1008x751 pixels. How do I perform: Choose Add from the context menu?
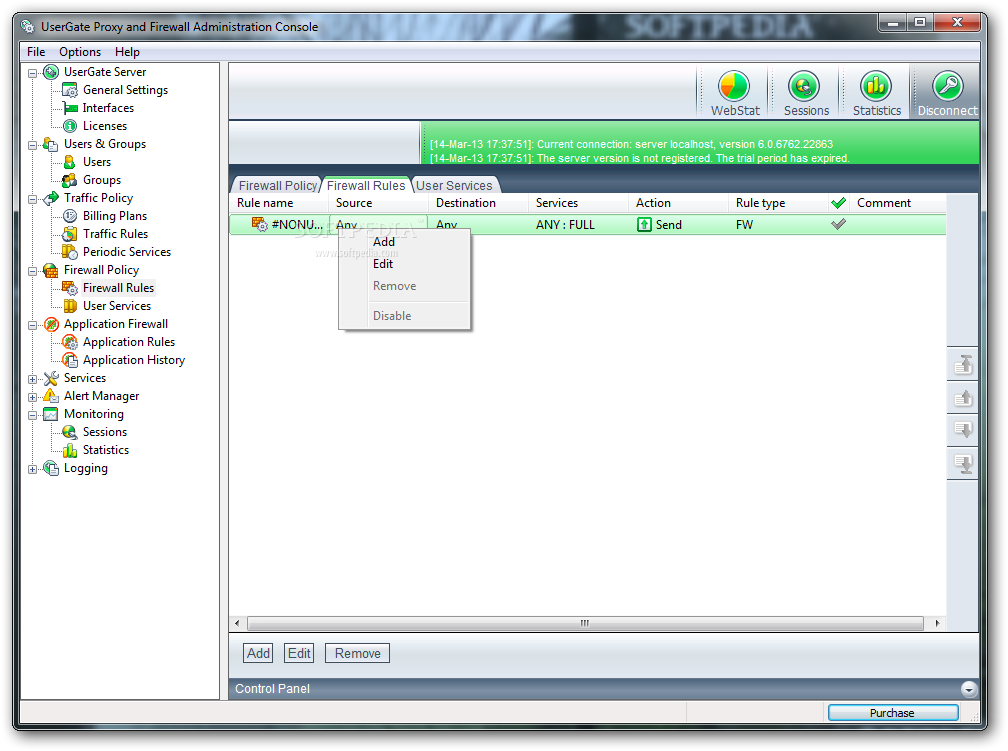point(404,242)
